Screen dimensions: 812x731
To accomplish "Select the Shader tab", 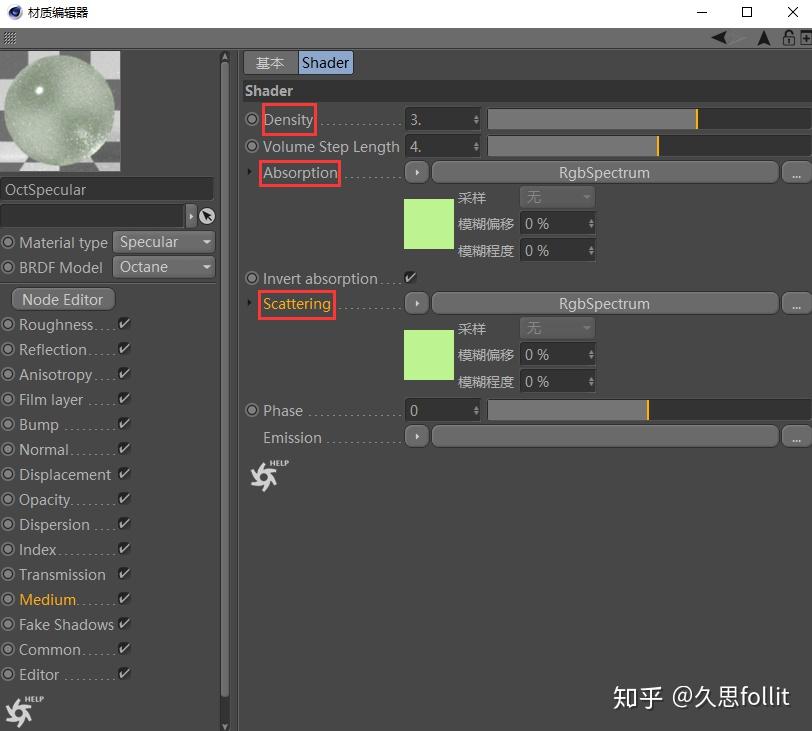I will click(x=325, y=62).
